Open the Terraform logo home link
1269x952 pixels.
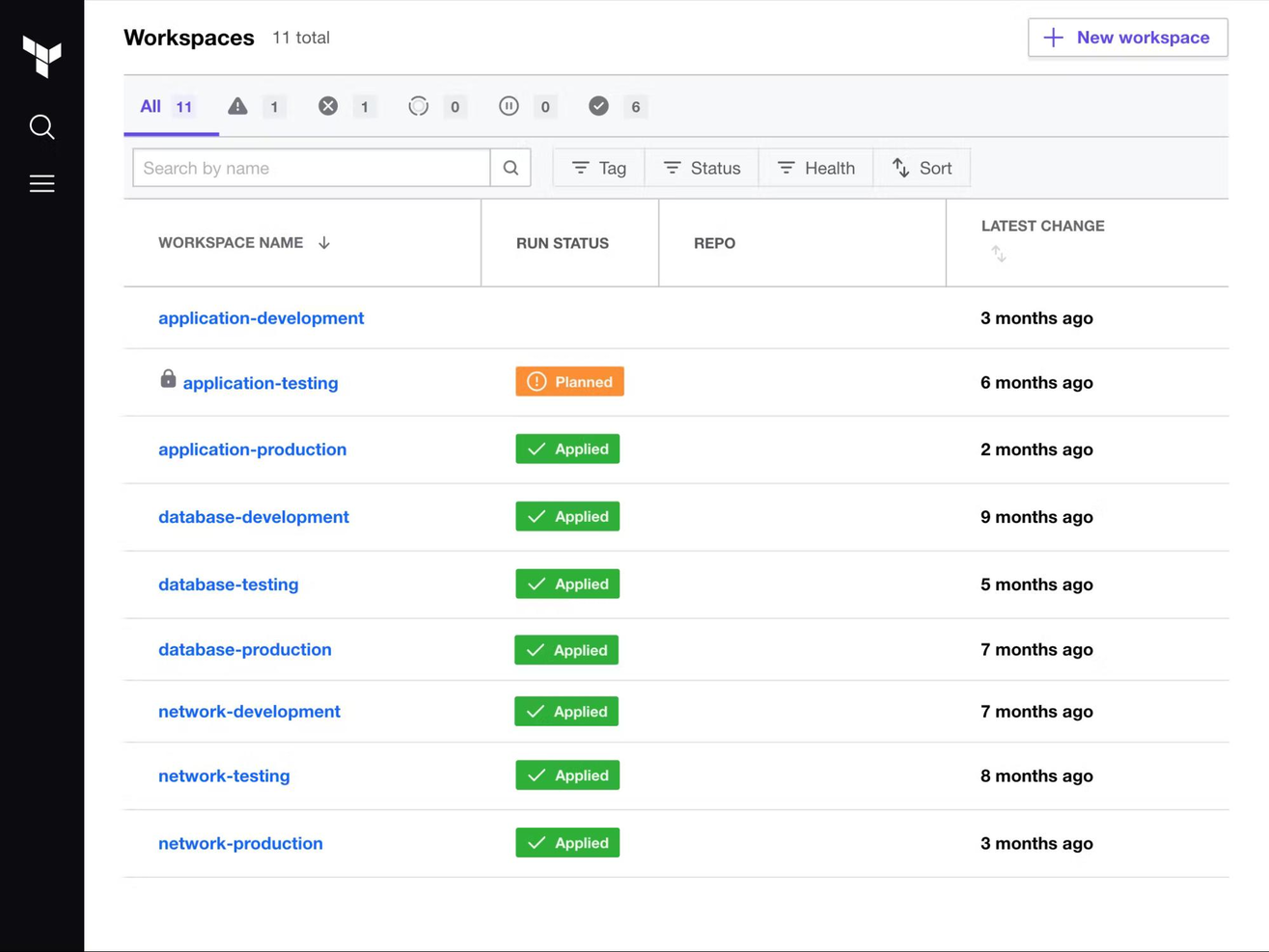[x=41, y=58]
